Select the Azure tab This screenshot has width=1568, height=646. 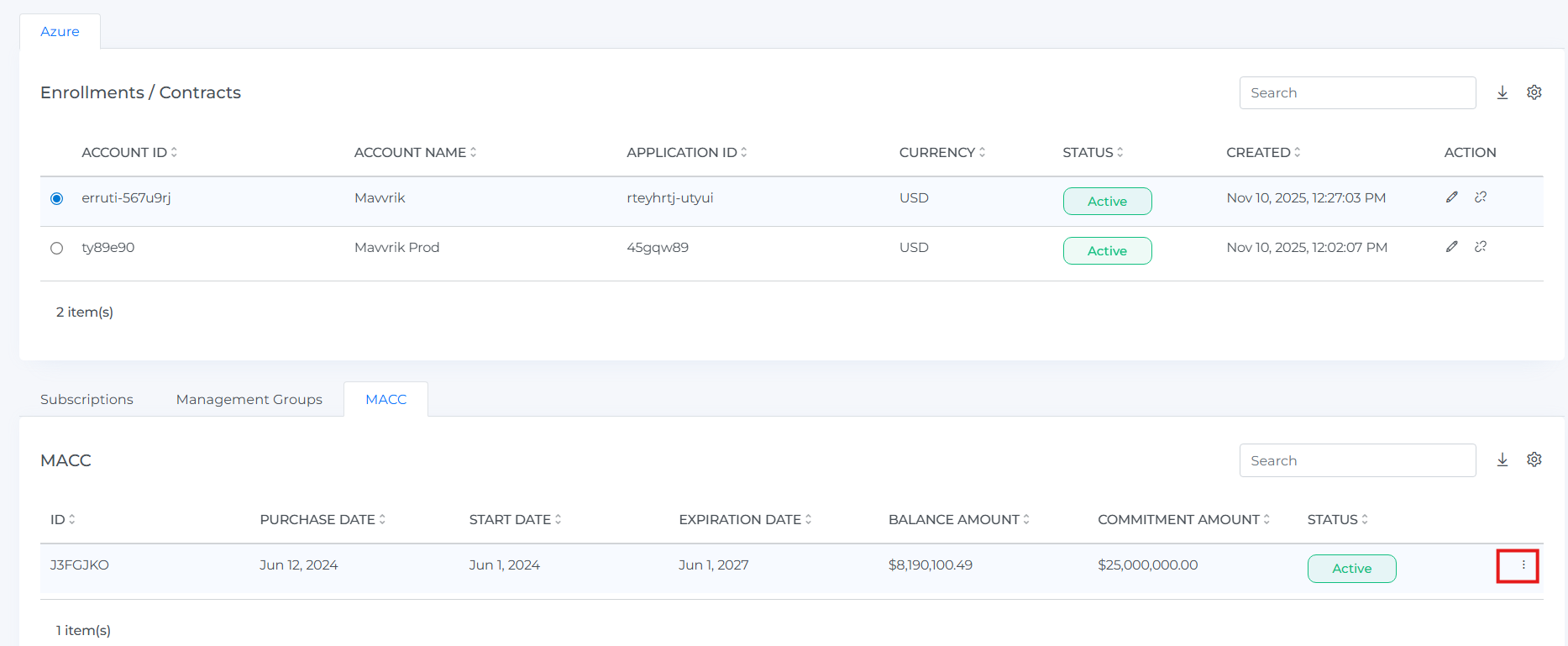pyautogui.click(x=60, y=32)
